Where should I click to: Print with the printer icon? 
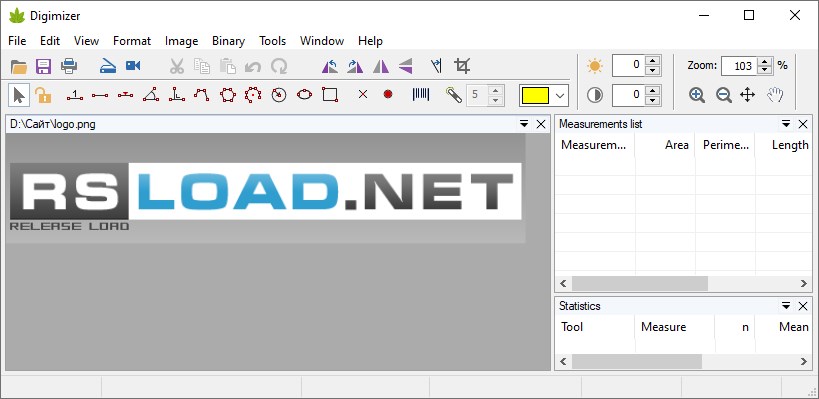pyautogui.click(x=69, y=66)
